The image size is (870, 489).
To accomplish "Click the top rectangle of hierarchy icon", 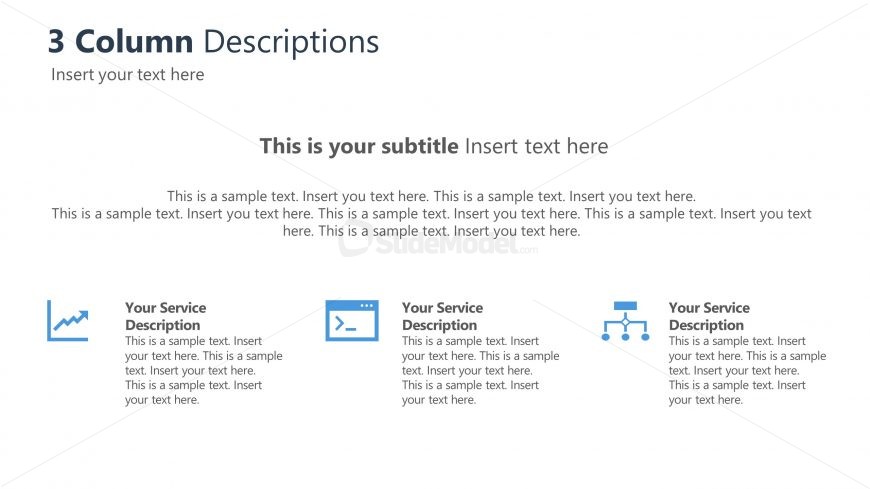I will (x=625, y=305).
